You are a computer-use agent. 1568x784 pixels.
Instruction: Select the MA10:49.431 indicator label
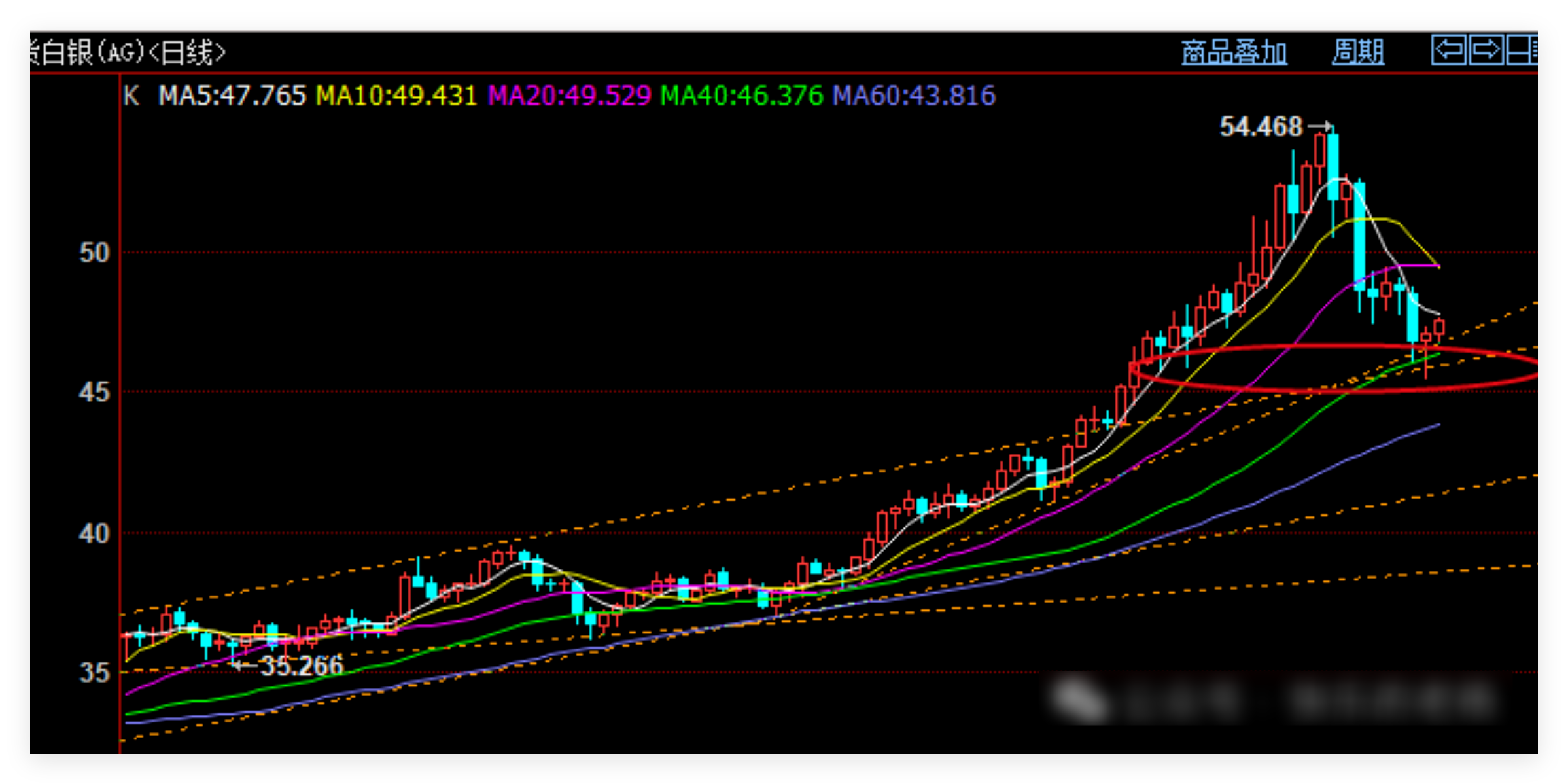396,96
